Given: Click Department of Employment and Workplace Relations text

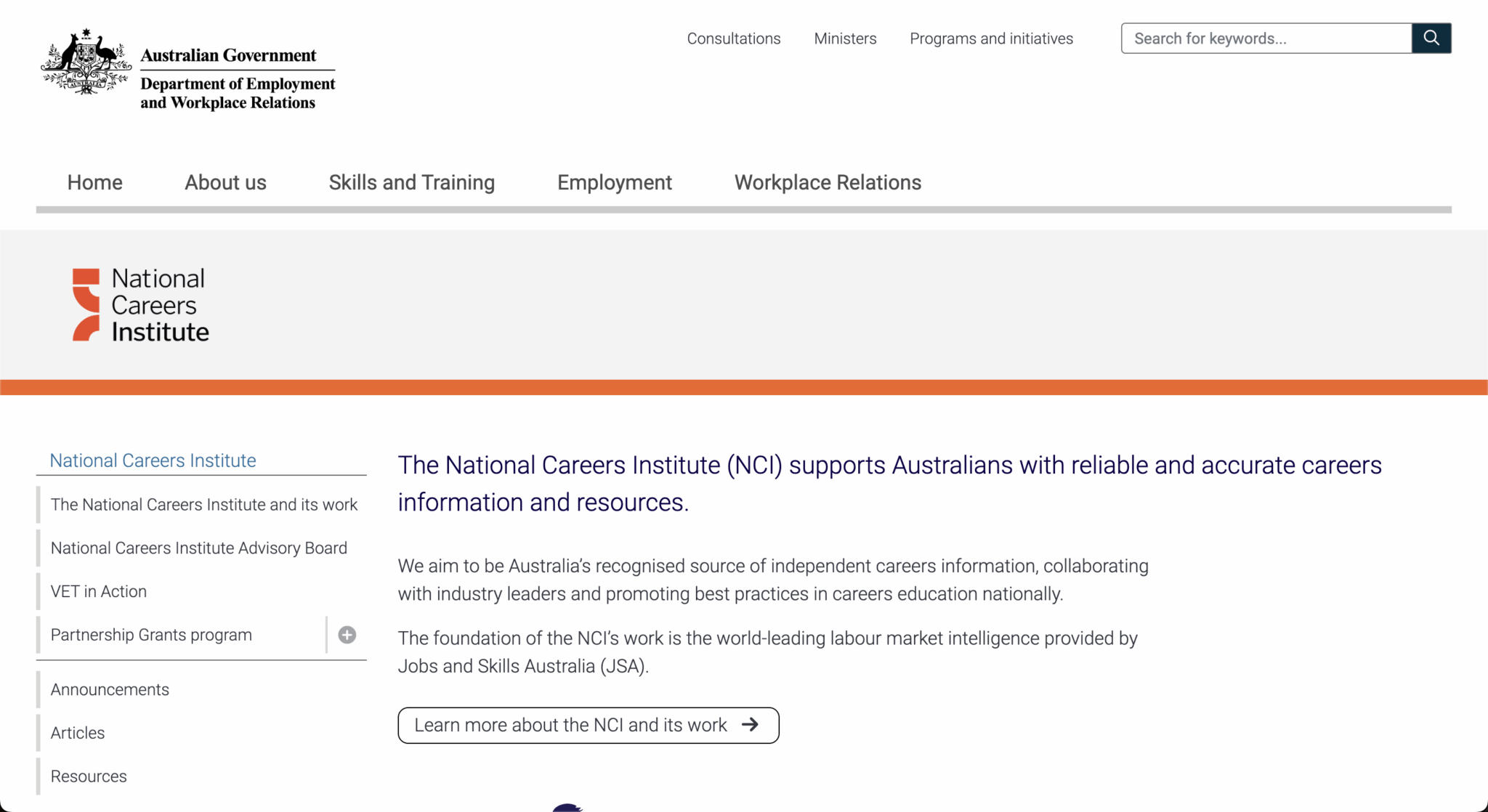Looking at the screenshot, I should pyautogui.click(x=238, y=93).
